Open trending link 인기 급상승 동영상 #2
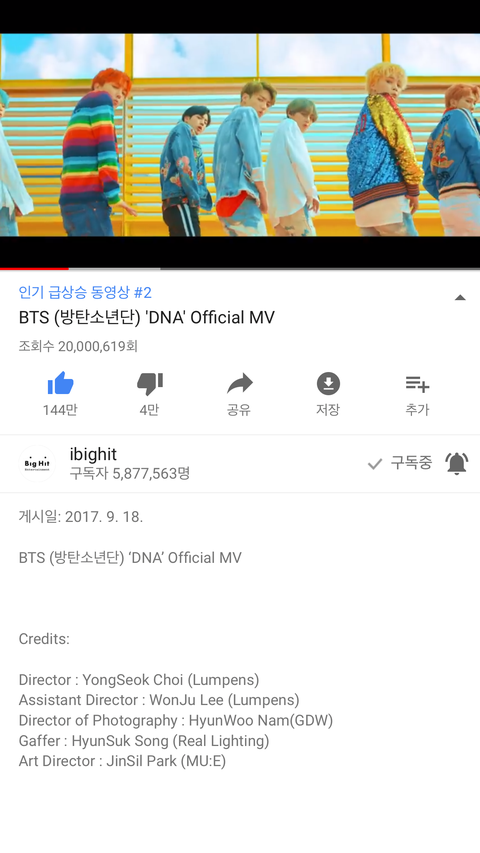480x853 pixels. point(85,293)
